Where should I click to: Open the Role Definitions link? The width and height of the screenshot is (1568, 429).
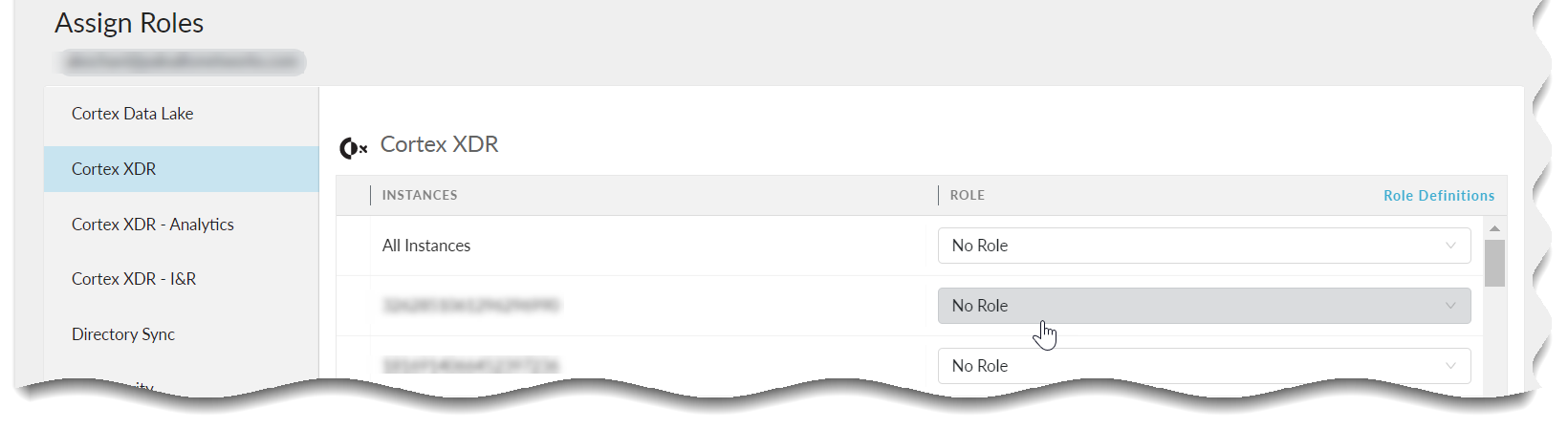click(1438, 196)
